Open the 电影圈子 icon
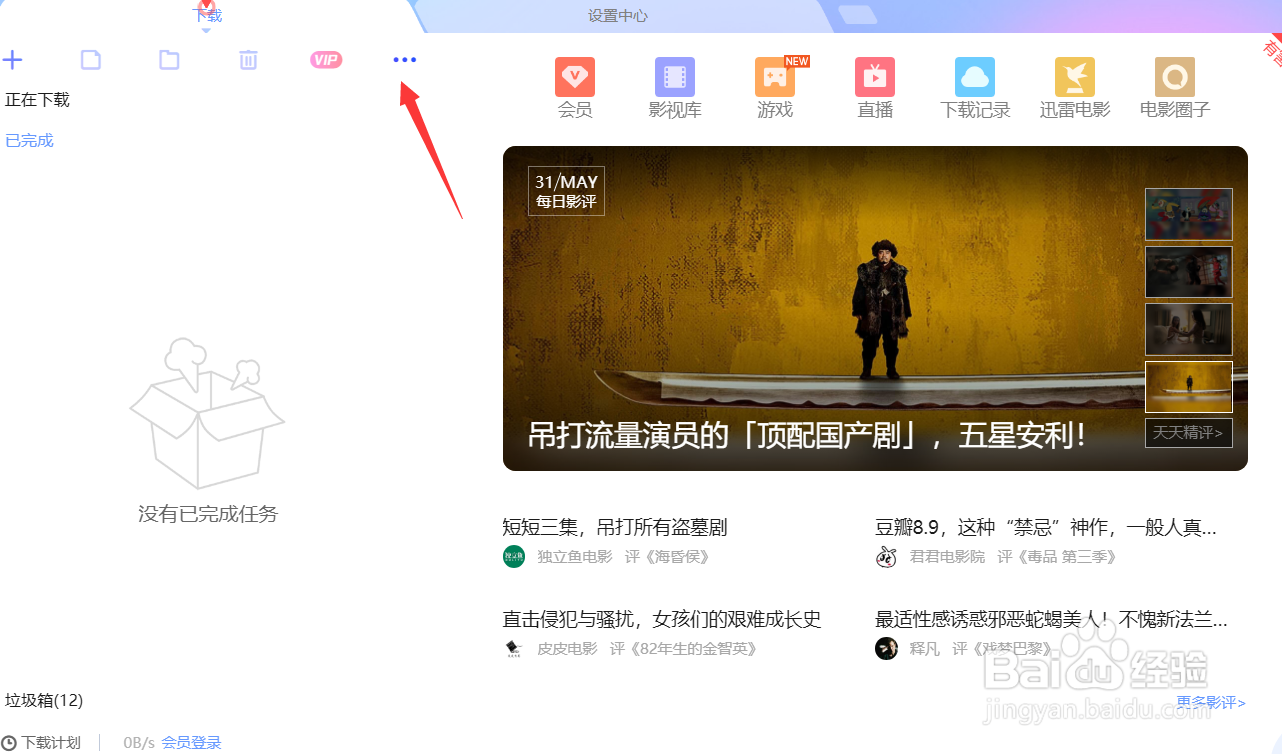The height and width of the screenshot is (754, 1282). pos(1175,77)
